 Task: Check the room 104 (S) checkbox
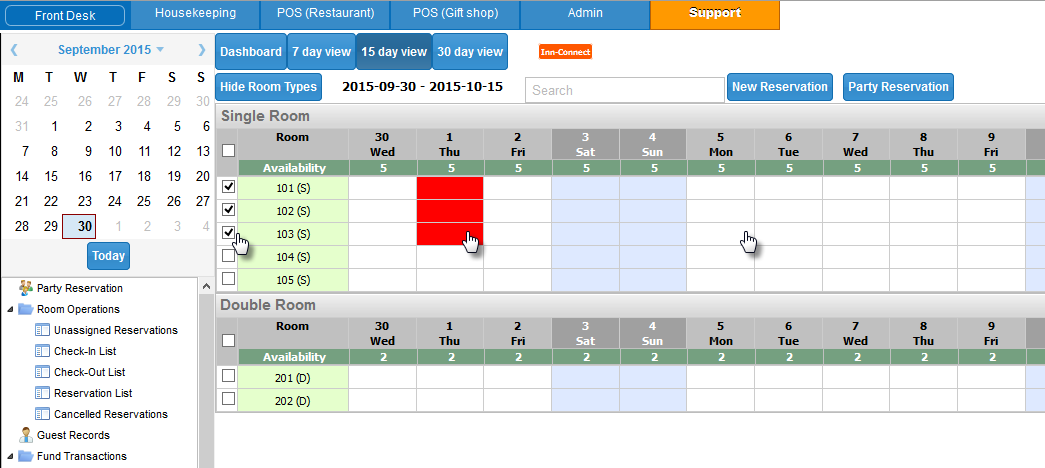click(x=228, y=256)
